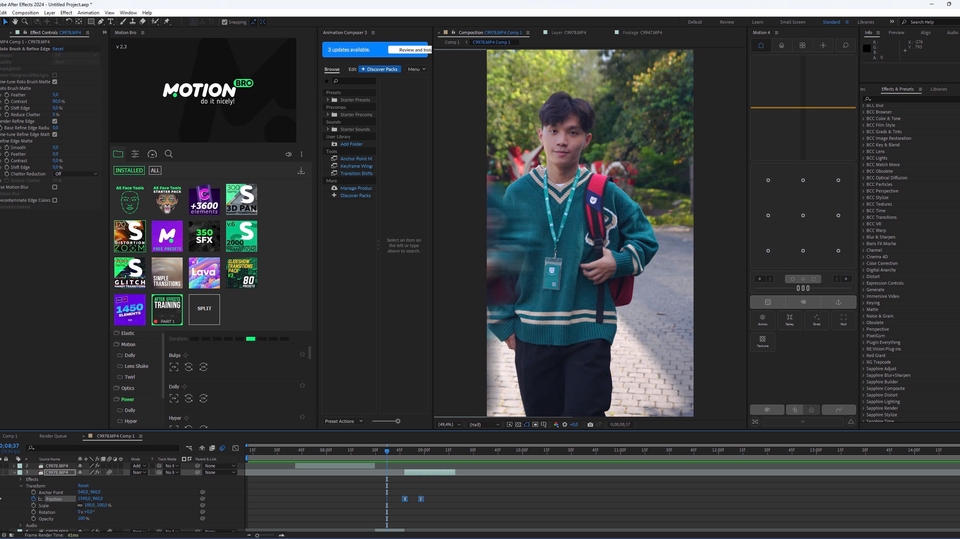Open the Motion Bro search icon
The image size is (960, 539).
pyautogui.click(x=168, y=154)
